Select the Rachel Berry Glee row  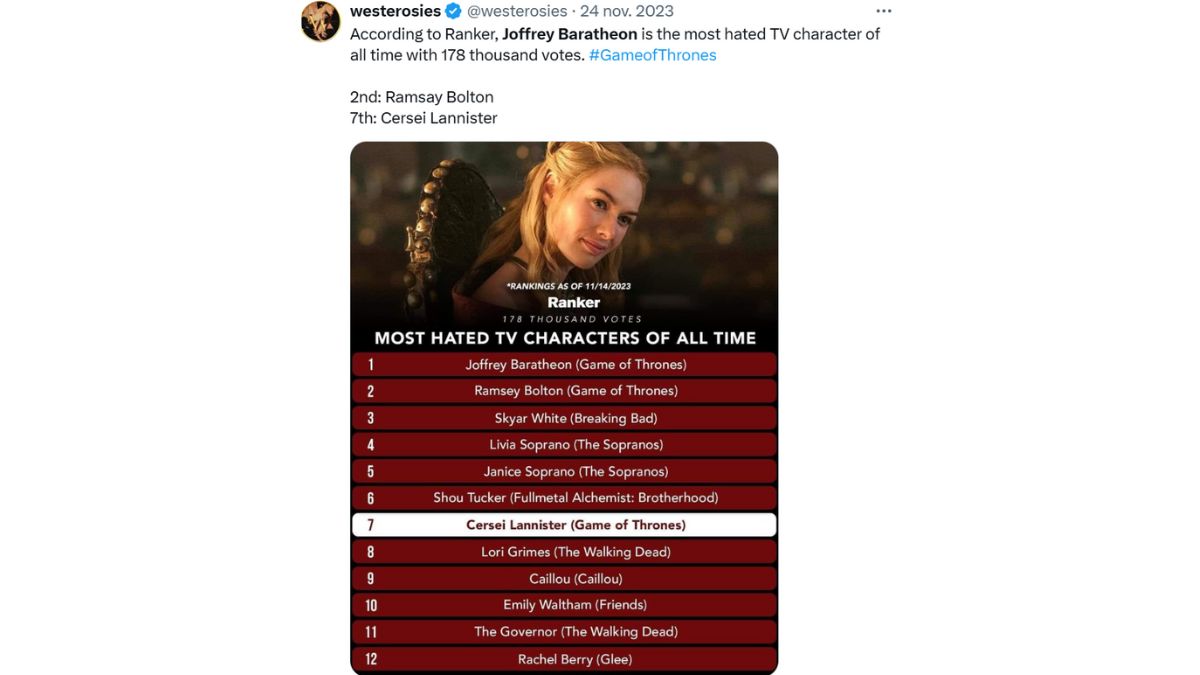click(563, 658)
